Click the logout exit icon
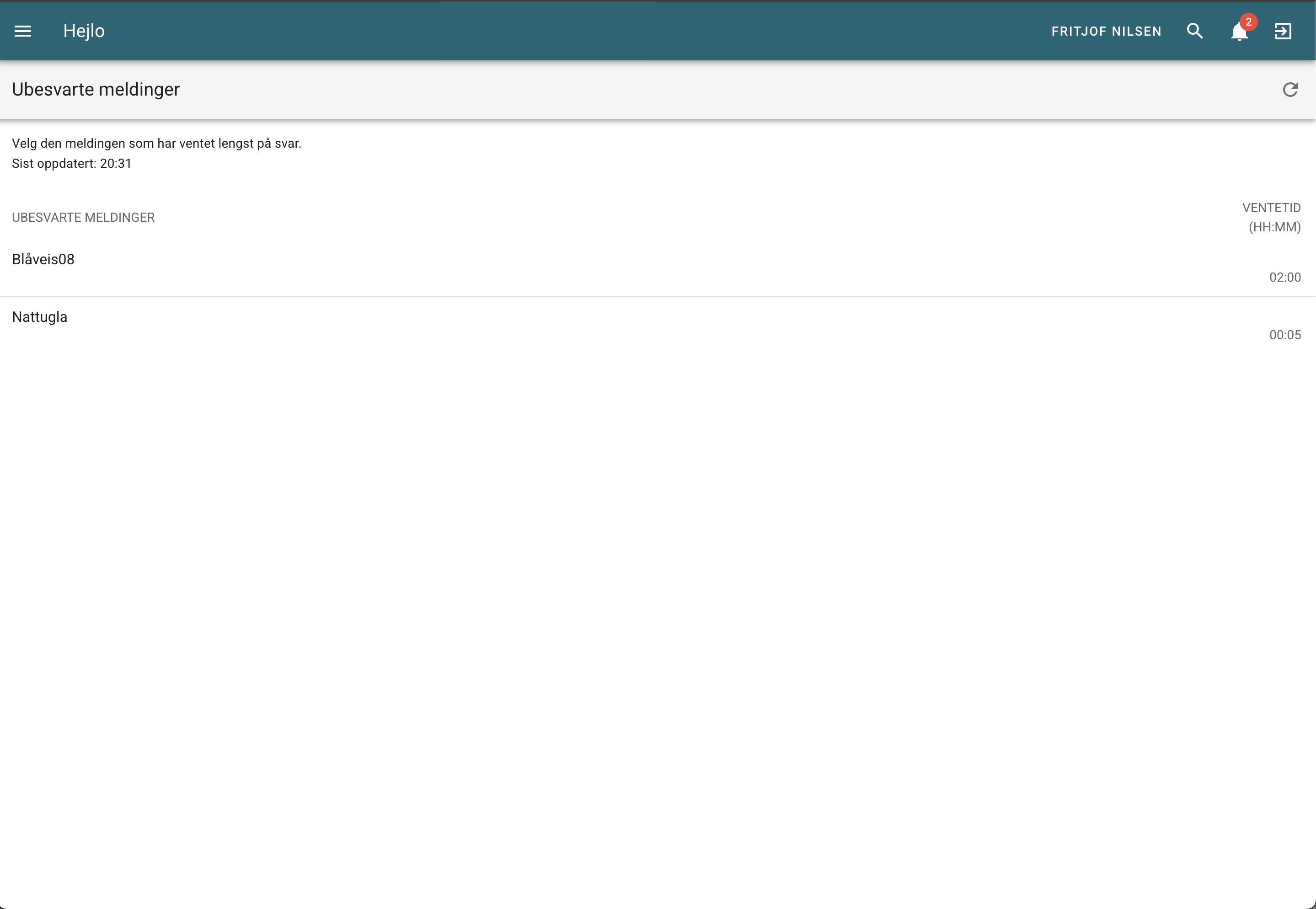This screenshot has width=1316, height=909. click(x=1283, y=32)
